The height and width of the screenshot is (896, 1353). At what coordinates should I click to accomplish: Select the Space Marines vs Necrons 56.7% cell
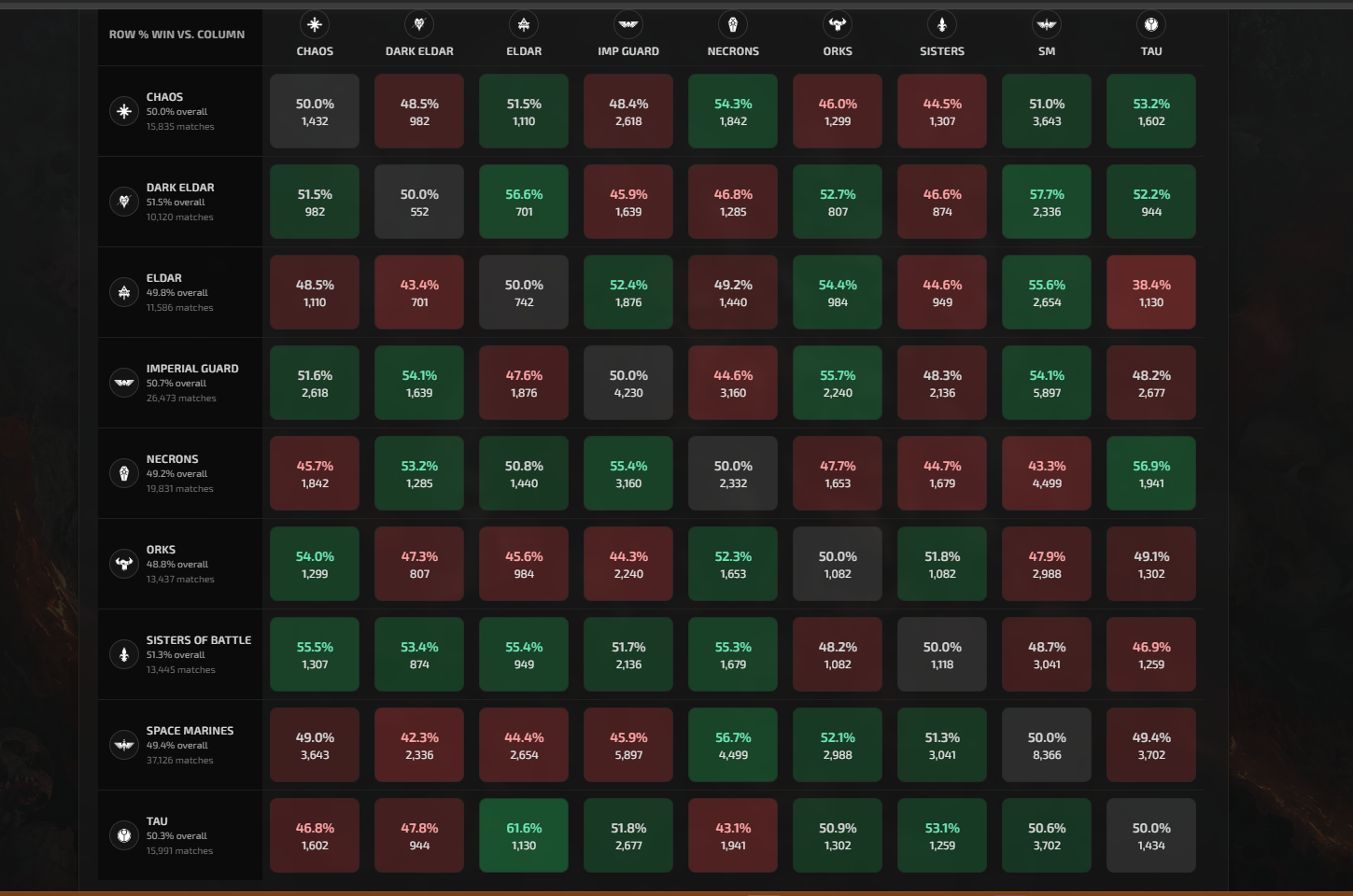[x=733, y=745]
